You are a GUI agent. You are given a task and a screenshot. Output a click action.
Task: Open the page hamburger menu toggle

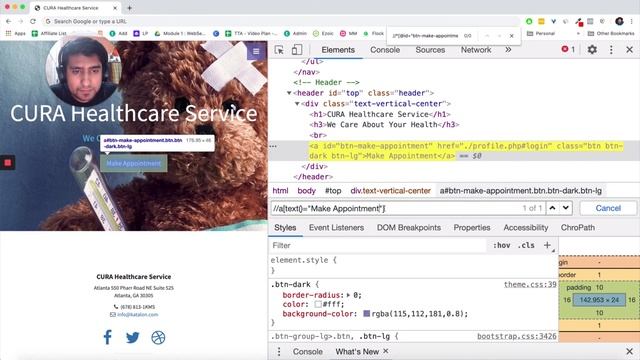click(256, 51)
